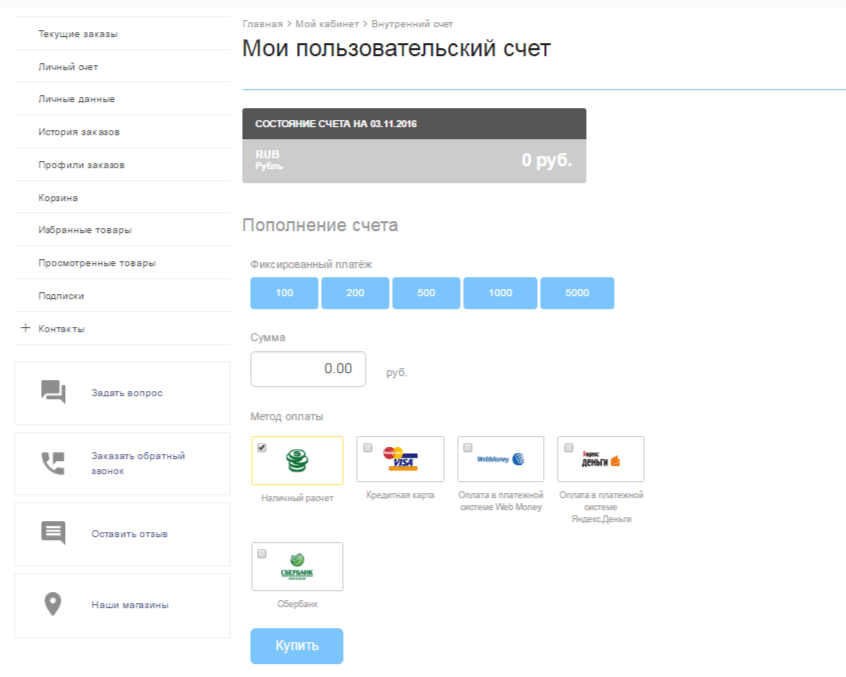This screenshot has height=677, width=846.
Task: Click the chat bubble icon for asking a question
Action: tap(53, 392)
